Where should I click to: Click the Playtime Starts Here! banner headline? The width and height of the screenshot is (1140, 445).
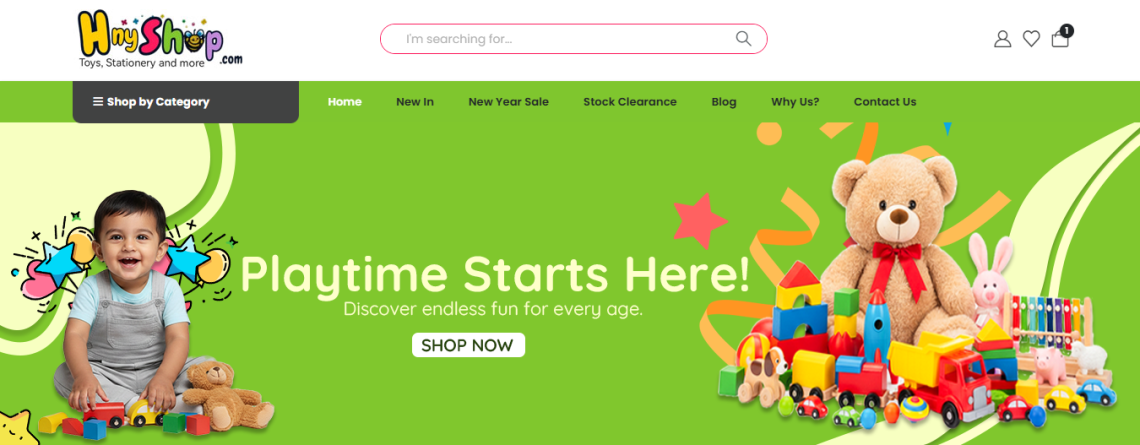[x=494, y=274]
